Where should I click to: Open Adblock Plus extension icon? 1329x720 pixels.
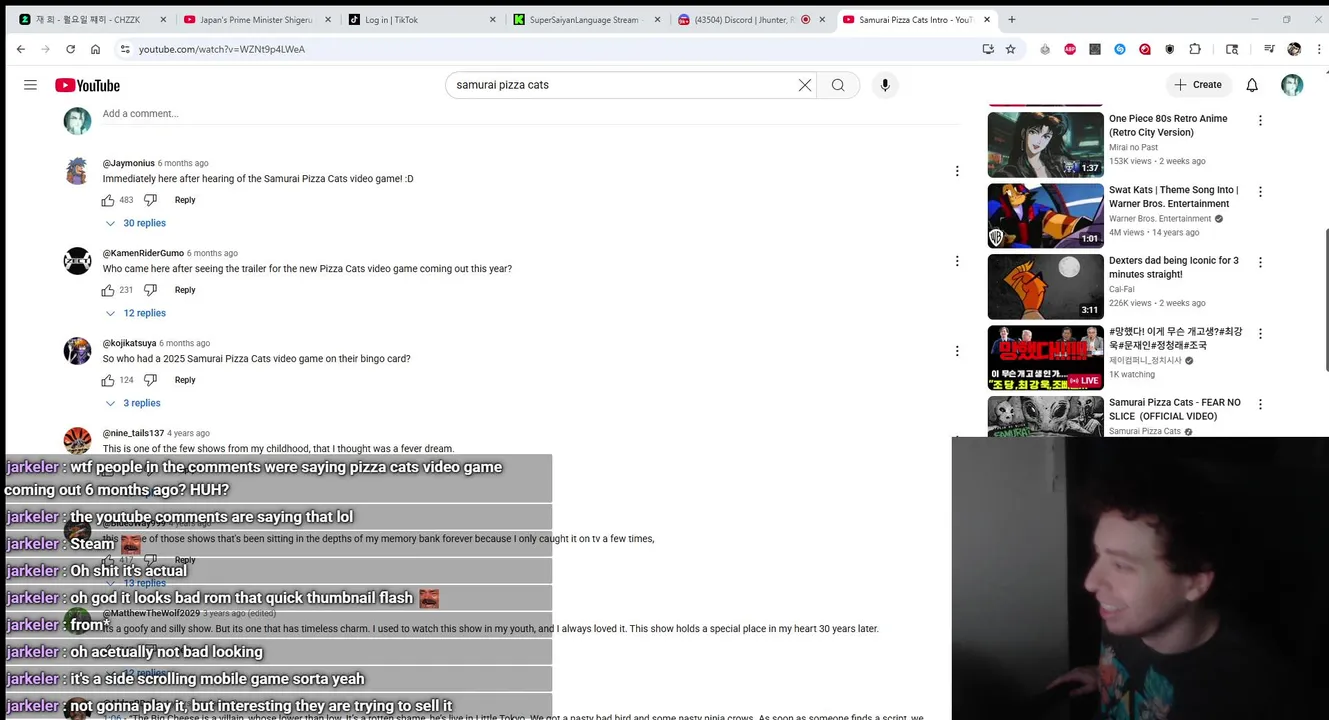(1070, 49)
